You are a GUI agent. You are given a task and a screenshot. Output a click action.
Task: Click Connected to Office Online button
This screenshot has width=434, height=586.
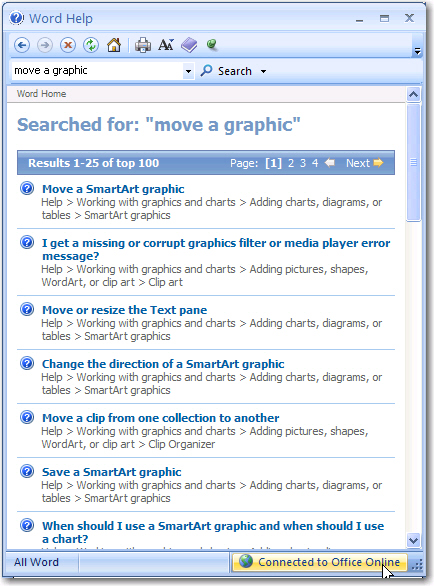tap(320, 562)
